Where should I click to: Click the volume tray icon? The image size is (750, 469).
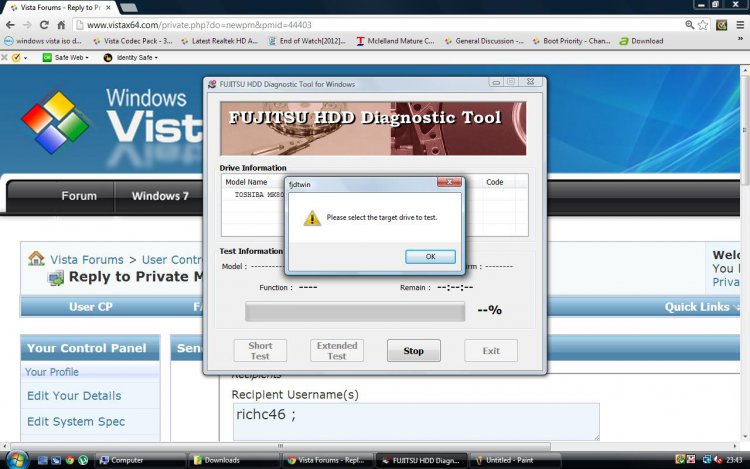[x=718, y=459]
